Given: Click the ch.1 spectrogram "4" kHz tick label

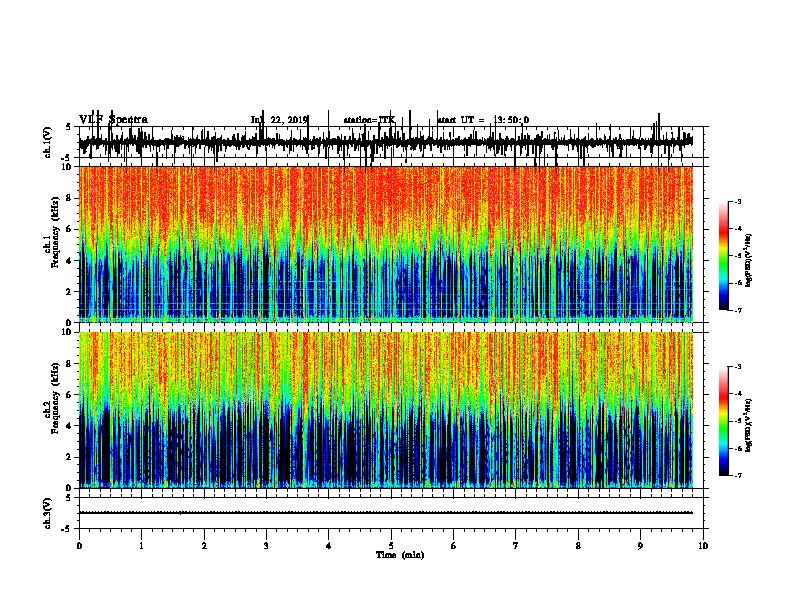Looking at the screenshot, I should click(x=70, y=261).
